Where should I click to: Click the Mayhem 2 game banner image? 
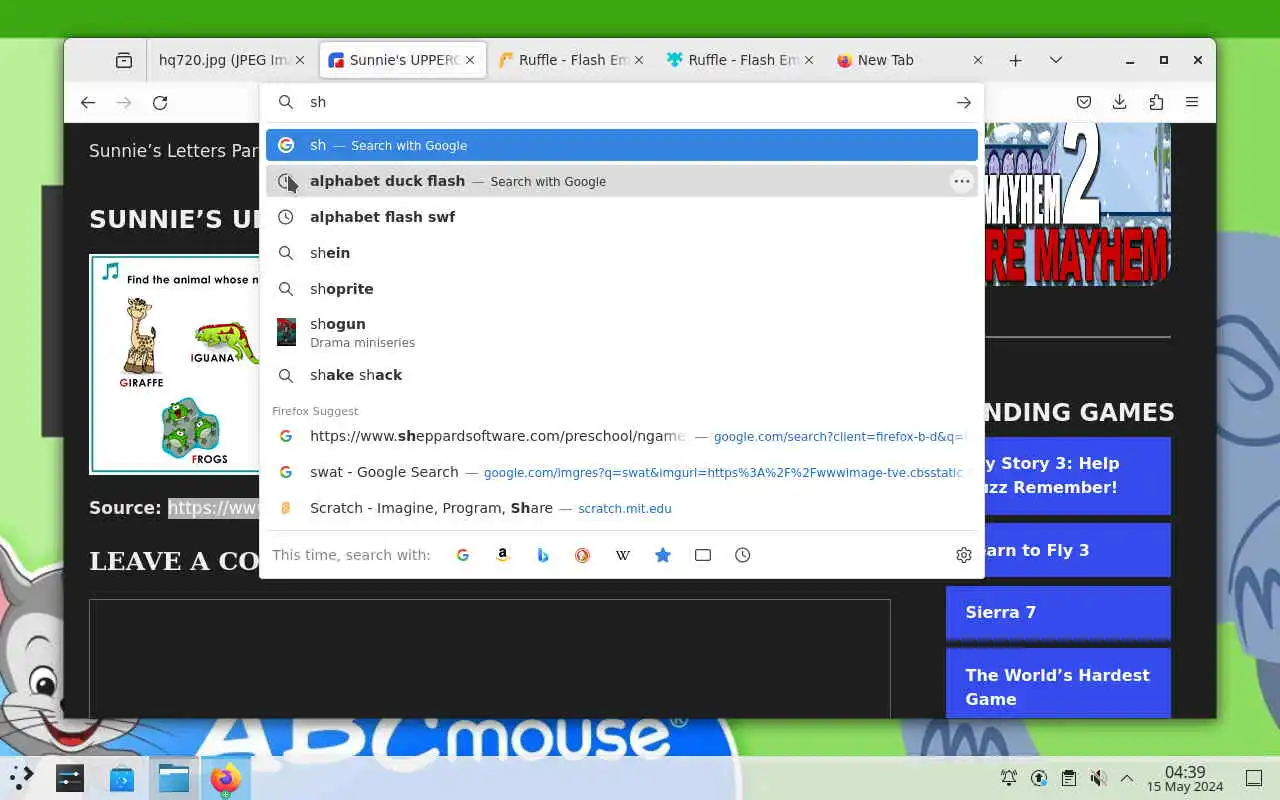1077,204
